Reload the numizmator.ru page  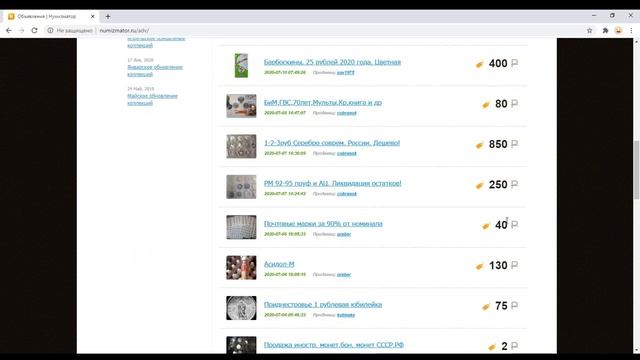[x=34, y=31]
